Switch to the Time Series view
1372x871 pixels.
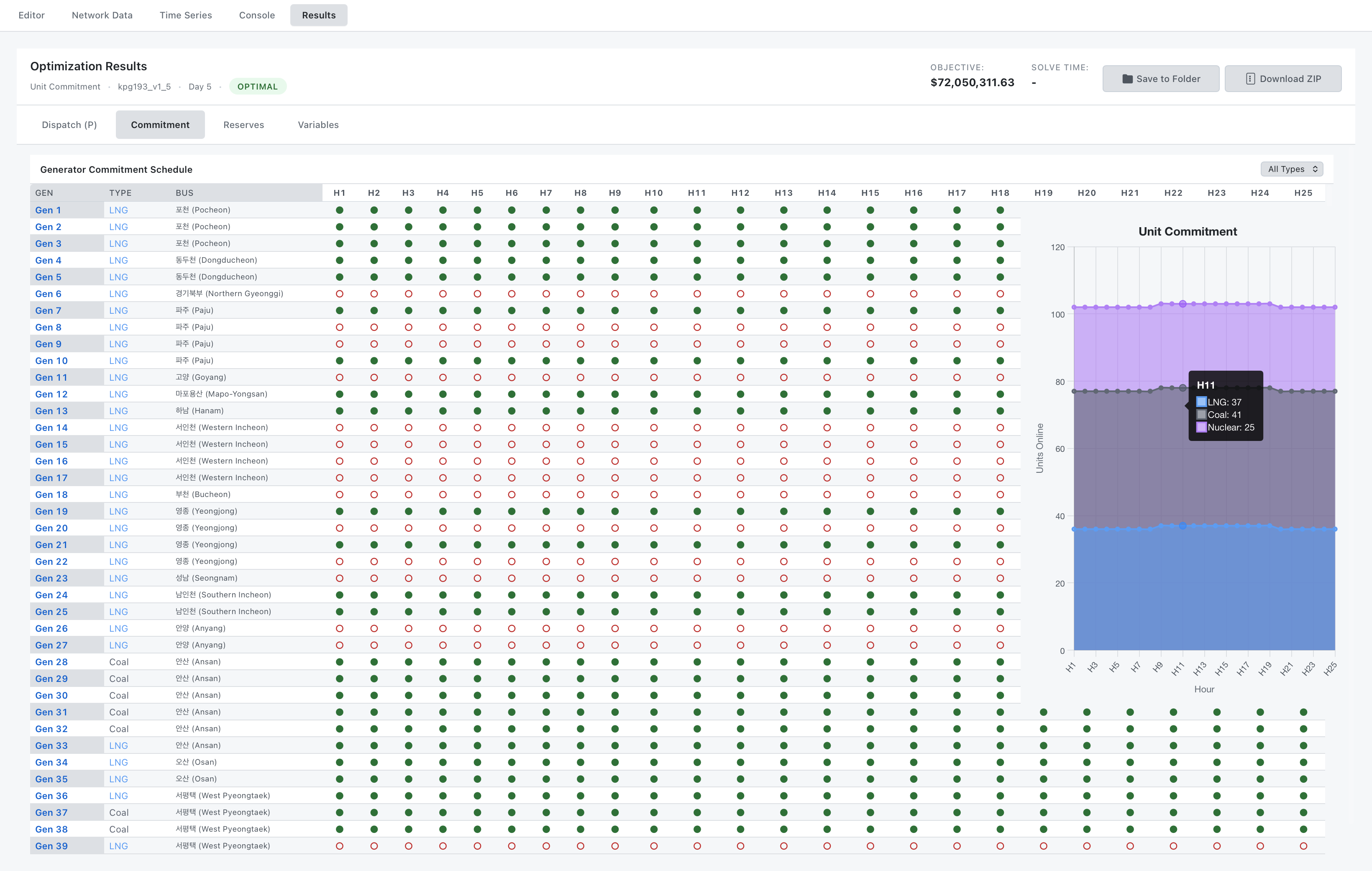185,15
